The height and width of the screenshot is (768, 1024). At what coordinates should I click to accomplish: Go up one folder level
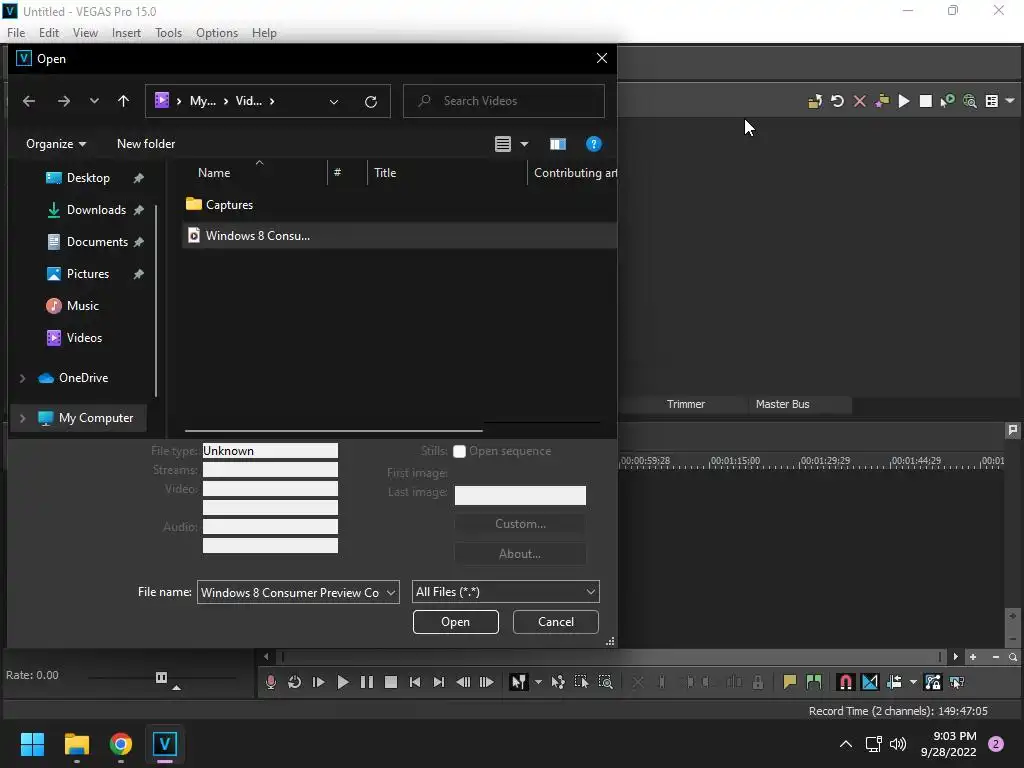[x=123, y=101]
